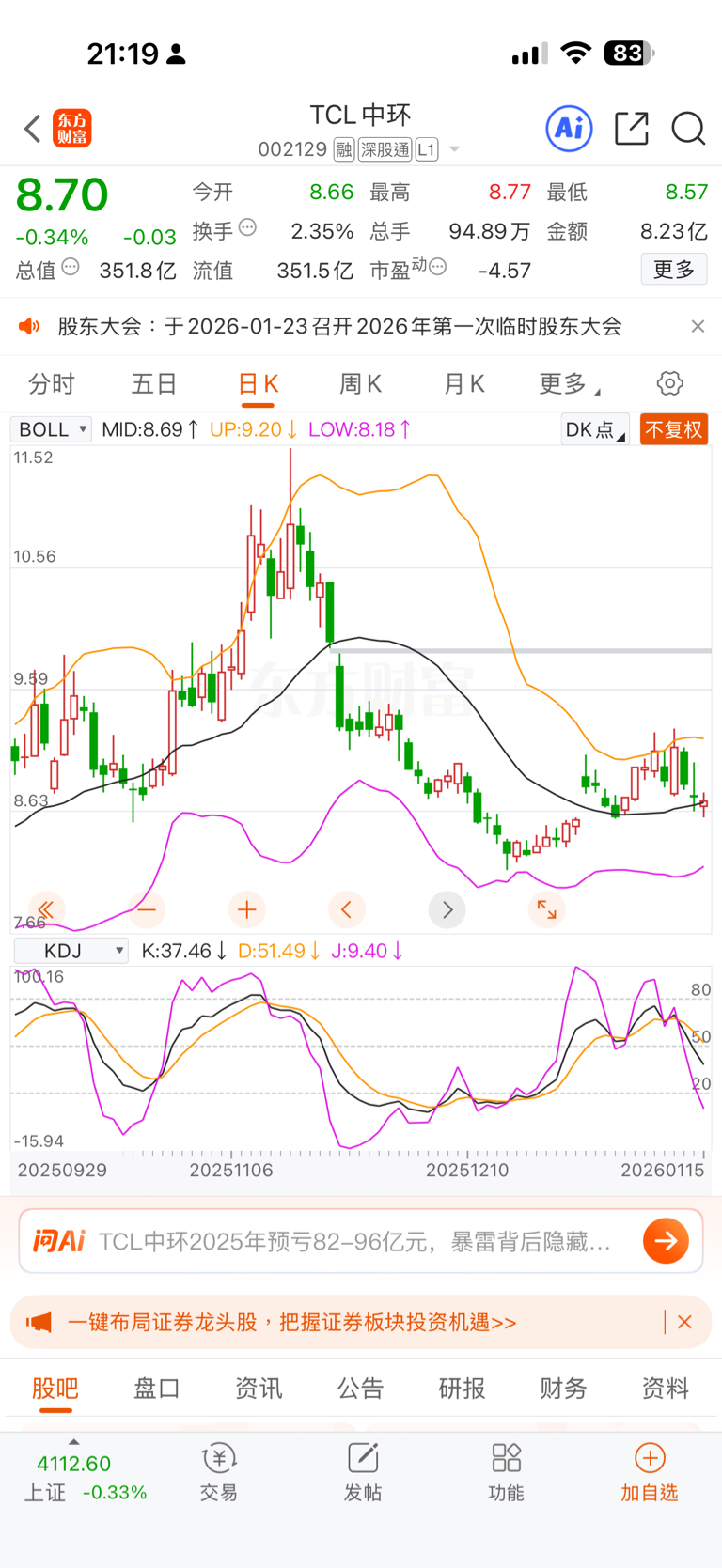Screen dimensions: 722x1568
Task: Tap the KDJ K:37.46 value
Action: tap(184, 951)
